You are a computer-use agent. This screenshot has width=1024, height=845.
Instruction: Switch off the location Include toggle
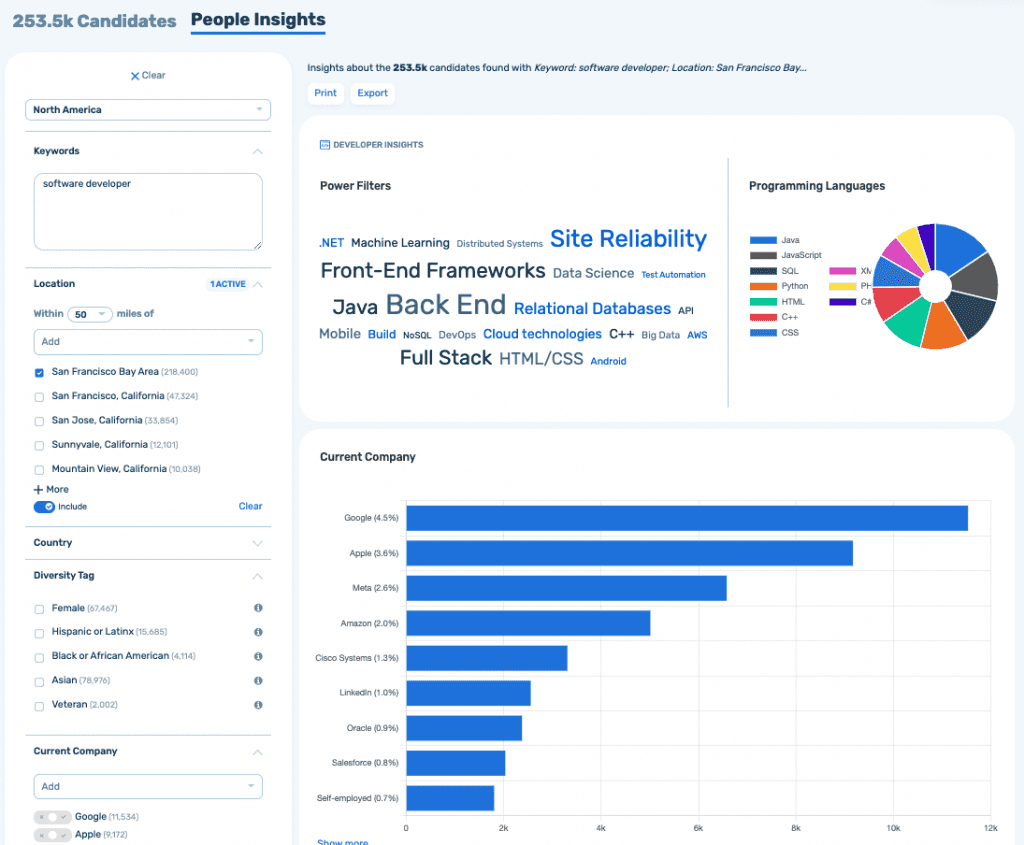(x=44, y=507)
